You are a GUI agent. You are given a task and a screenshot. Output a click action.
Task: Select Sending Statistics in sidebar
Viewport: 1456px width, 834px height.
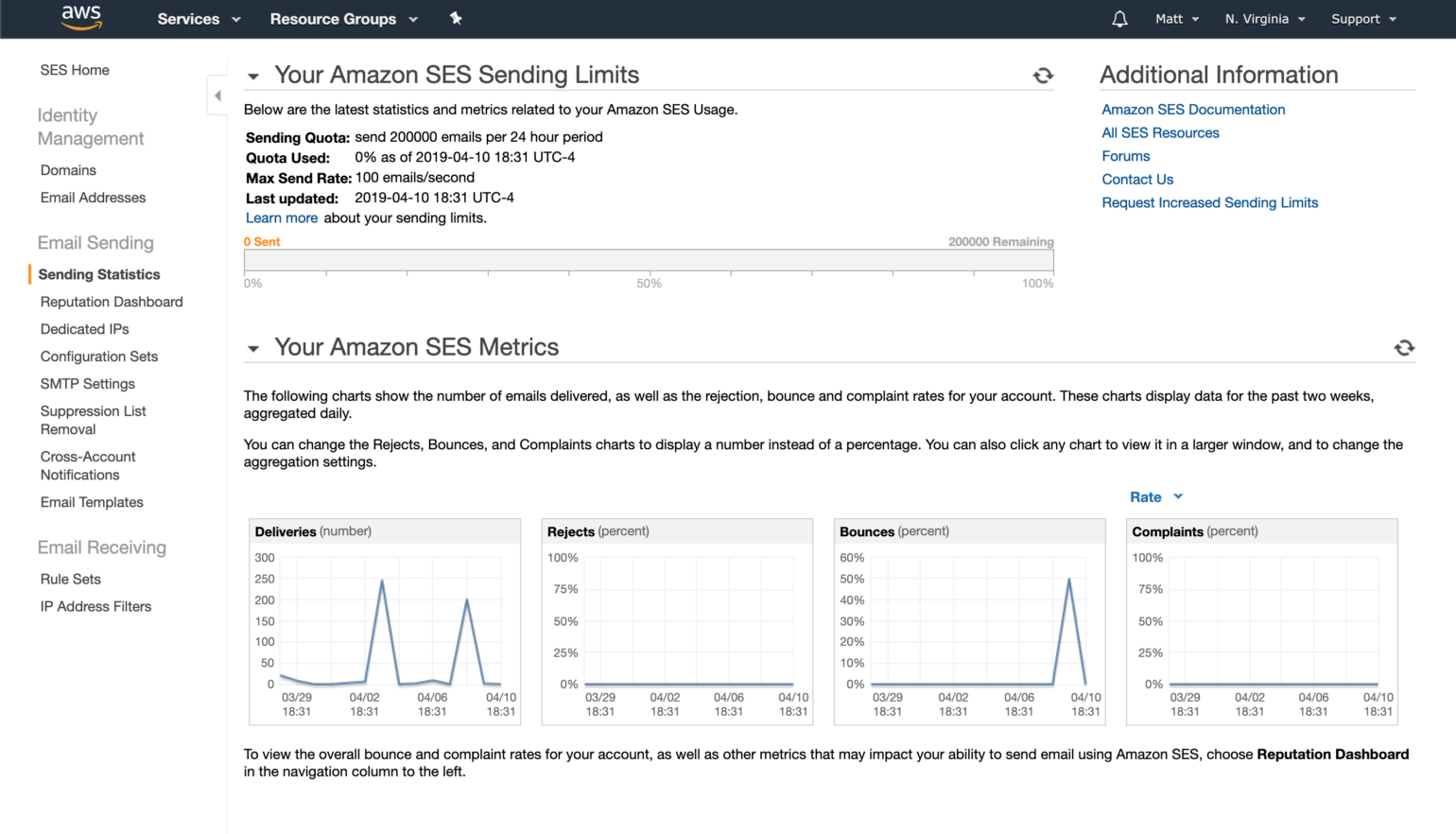coord(99,274)
